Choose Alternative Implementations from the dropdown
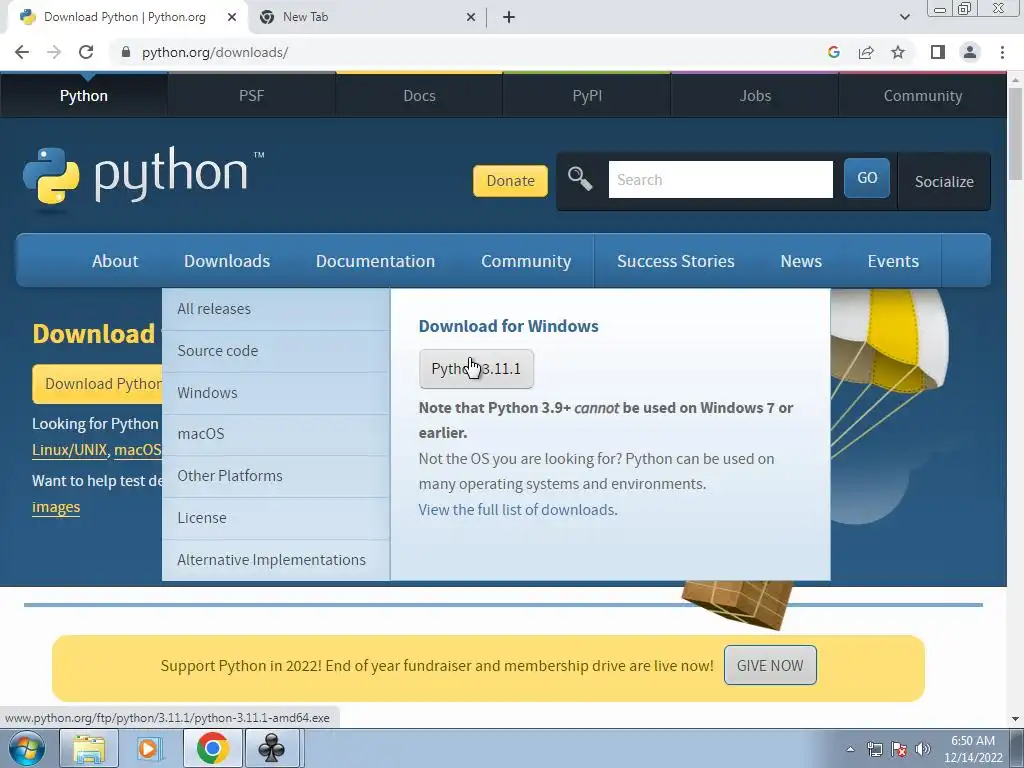Image resolution: width=1024 pixels, height=768 pixels. tap(276, 560)
